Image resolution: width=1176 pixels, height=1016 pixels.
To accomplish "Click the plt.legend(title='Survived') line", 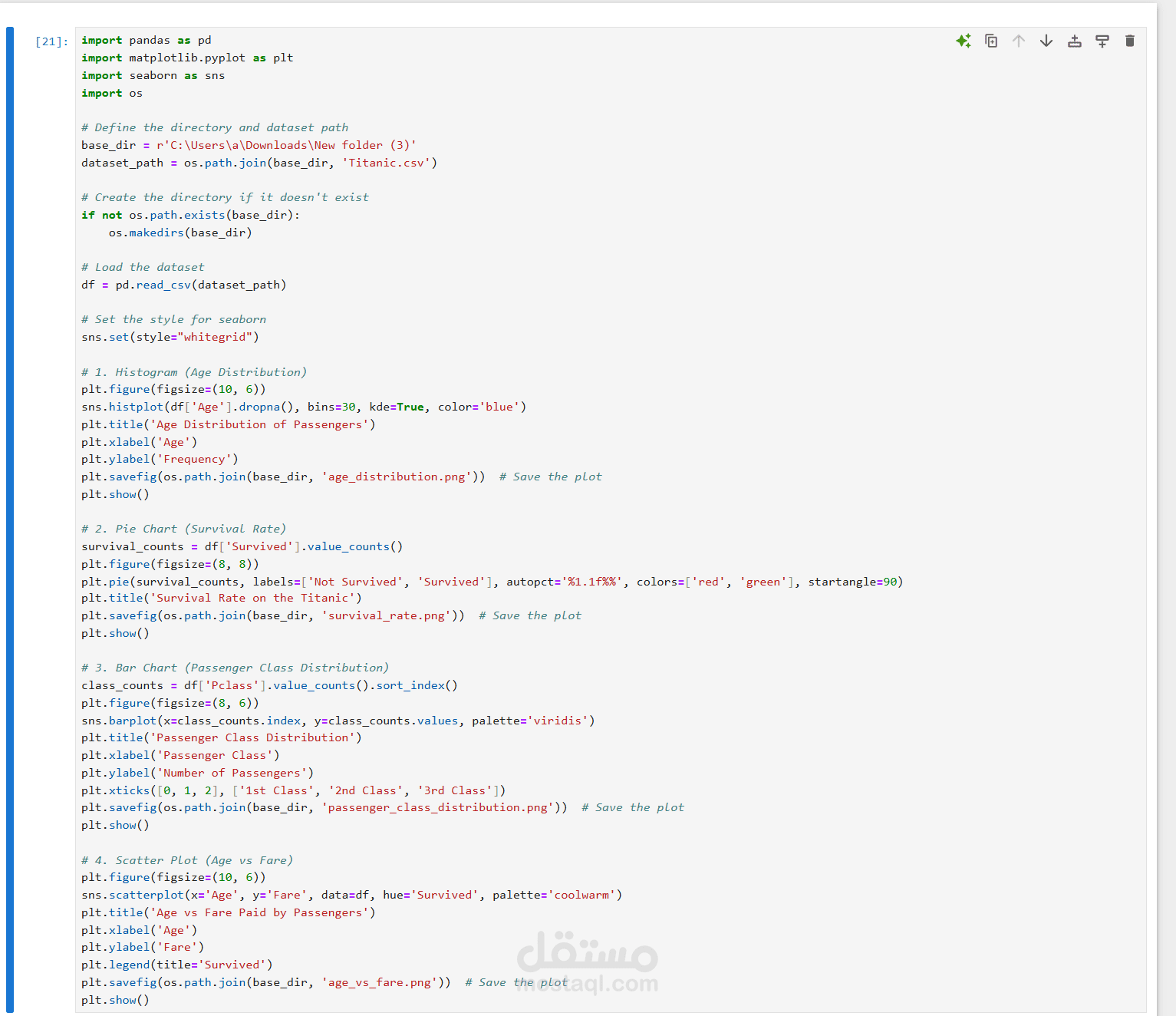I will coord(177,965).
